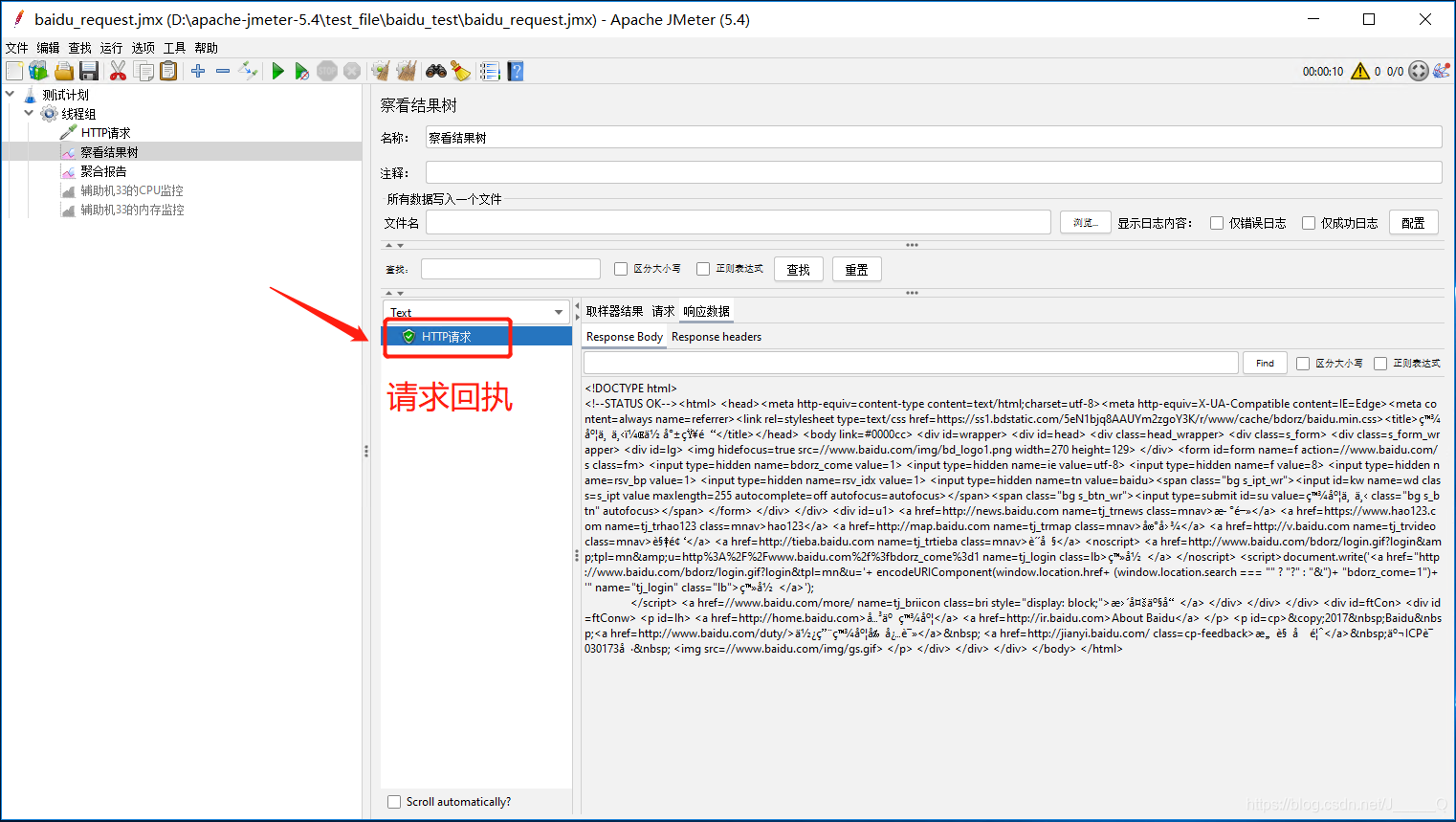This screenshot has height=822, width=1456.
Task: Click the 配置 button
Action: (1413, 223)
